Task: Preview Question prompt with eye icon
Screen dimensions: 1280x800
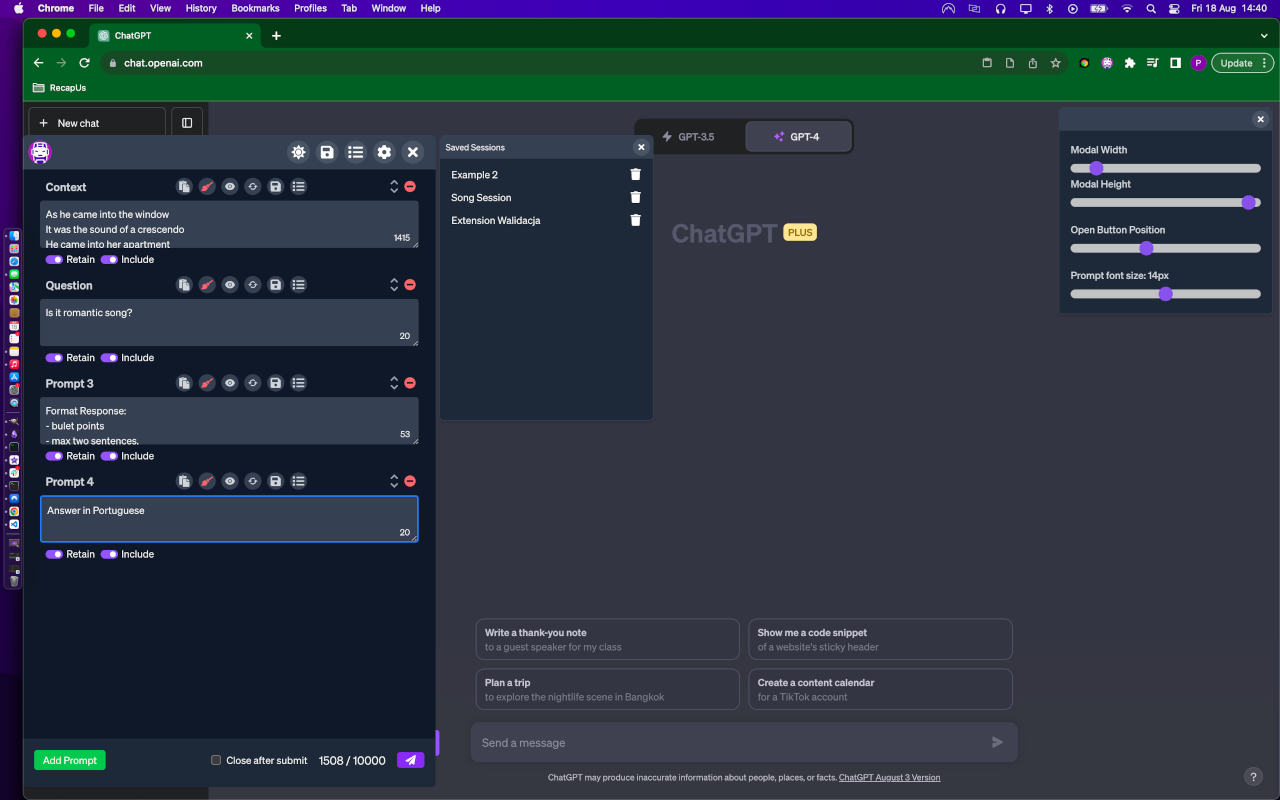Action: (x=230, y=285)
